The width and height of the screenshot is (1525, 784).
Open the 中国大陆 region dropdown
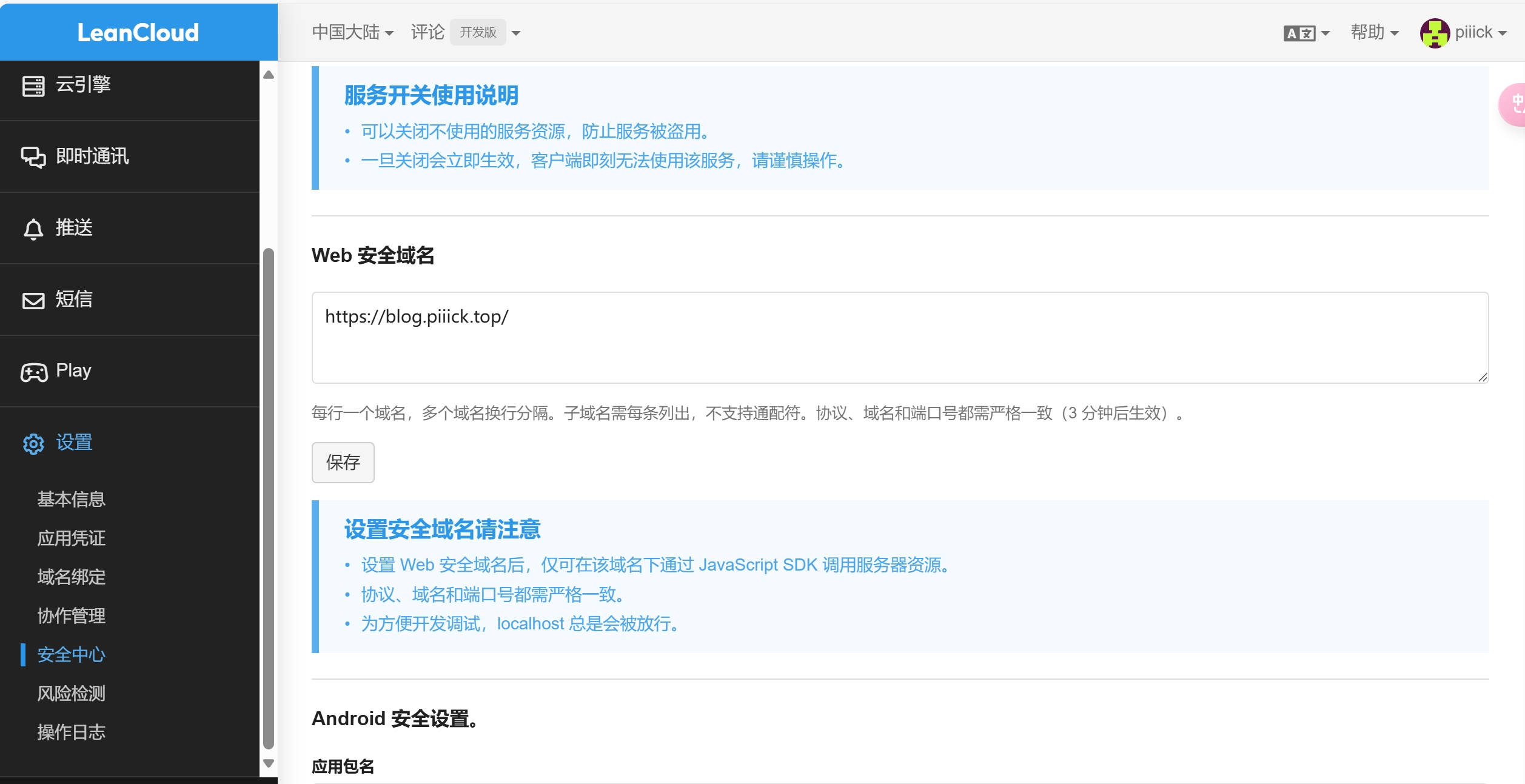(x=352, y=32)
